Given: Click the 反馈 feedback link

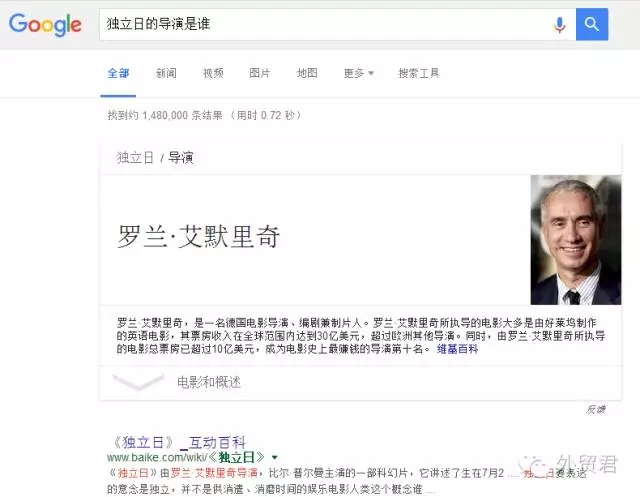Looking at the screenshot, I should (596, 410).
